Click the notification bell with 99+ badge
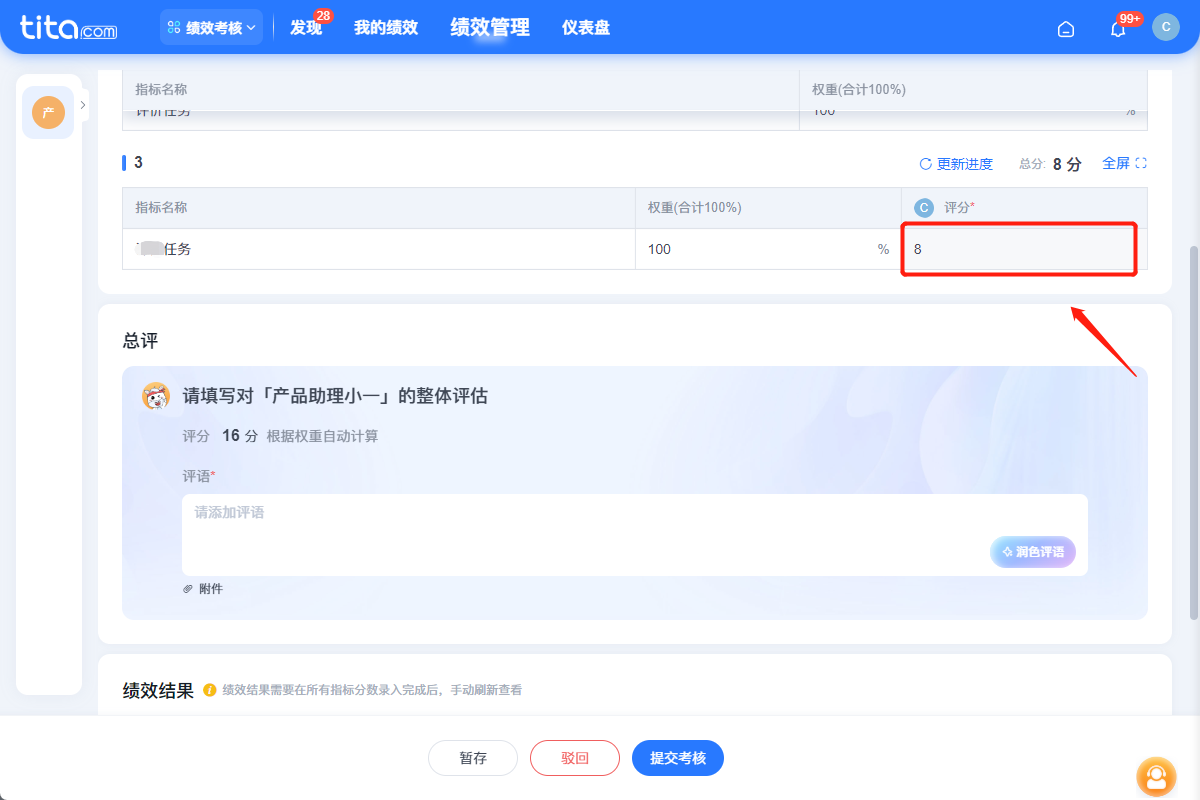The image size is (1200, 800). coord(1117,29)
